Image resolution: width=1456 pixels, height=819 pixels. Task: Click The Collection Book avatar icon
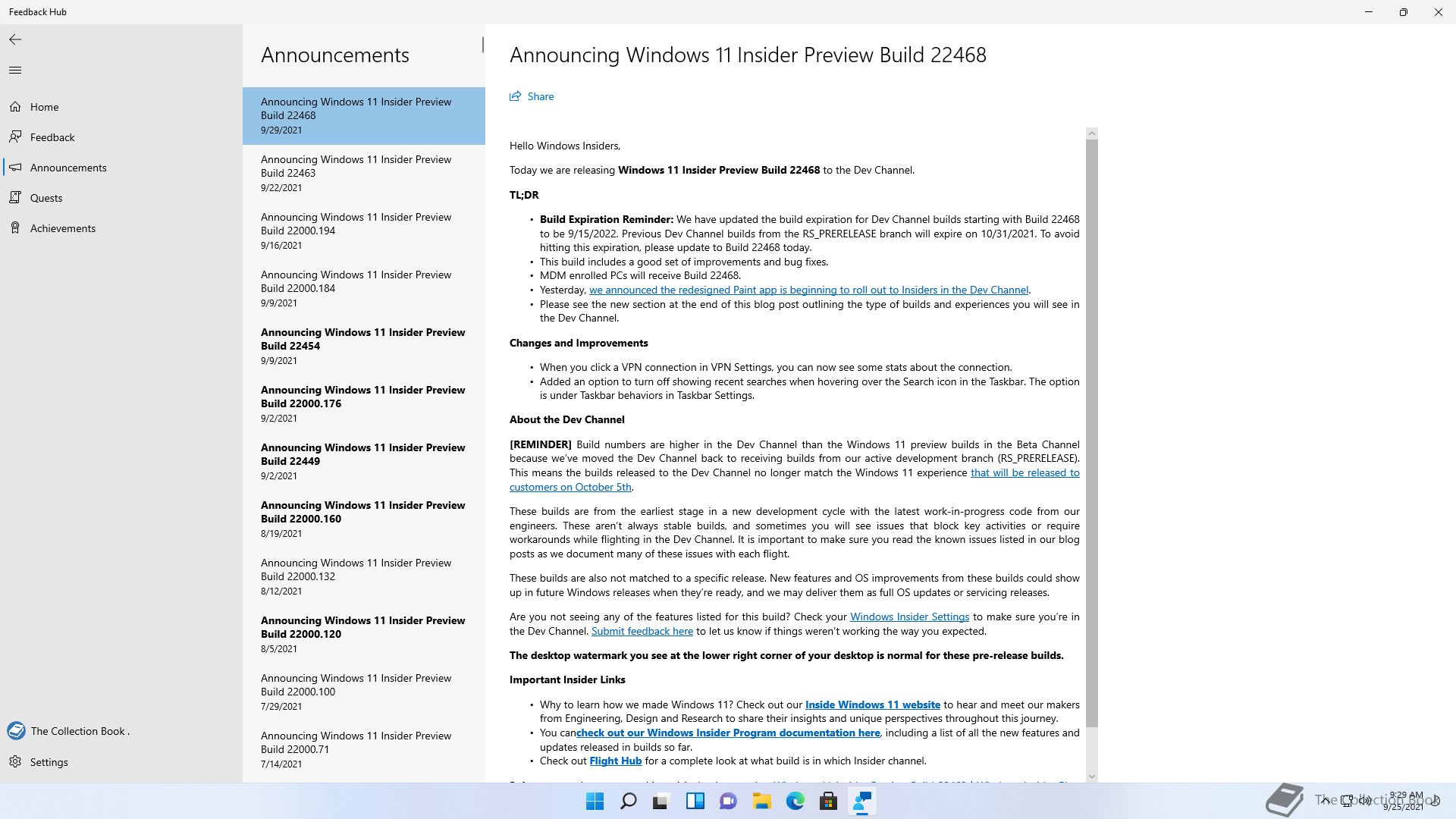click(16, 731)
